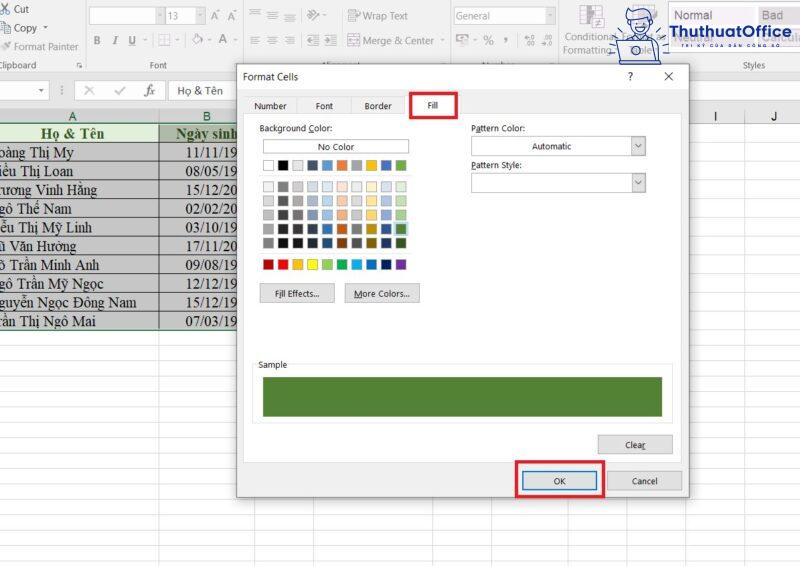The image size is (800, 566).
Task: Click Decrease Indent icon
Action: pos(313,40)
